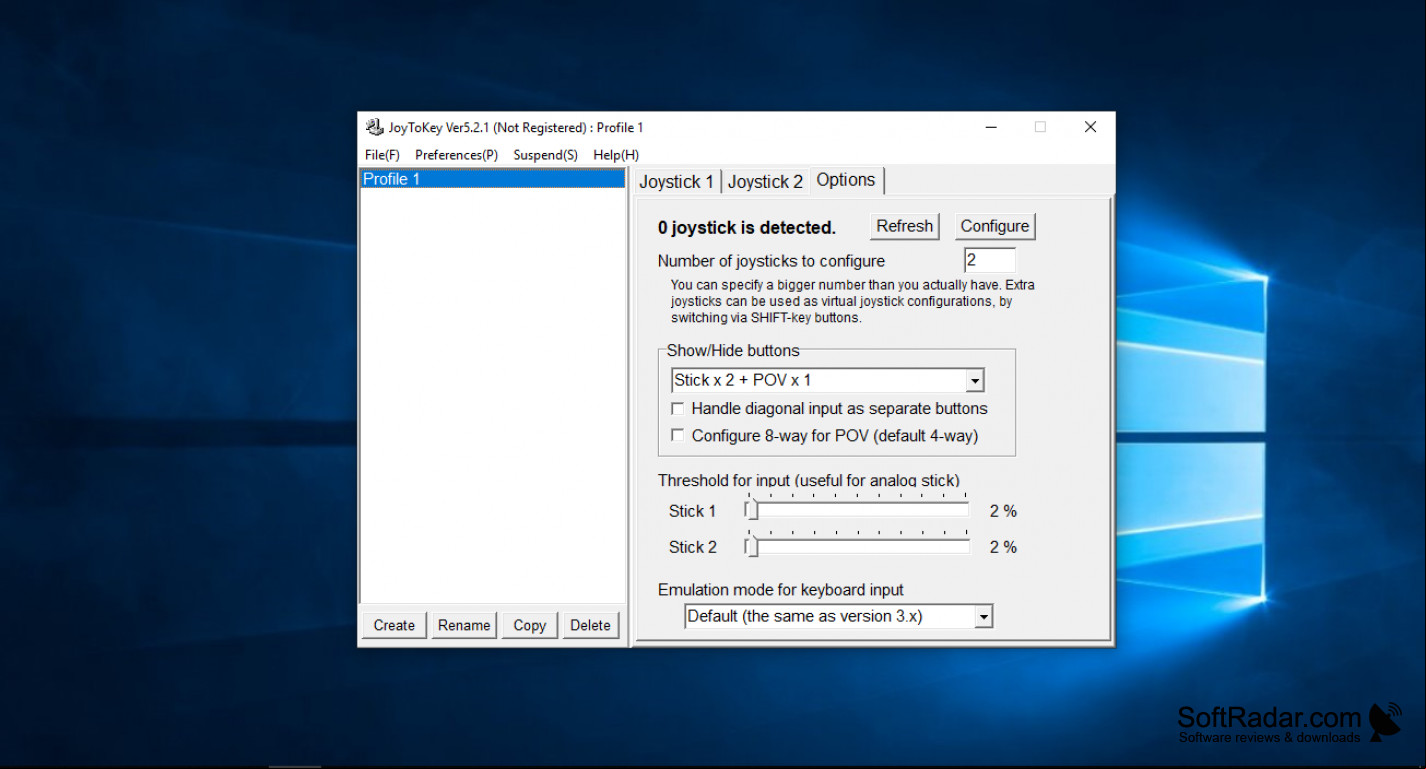Click the Configure button

(x=995, y=226)
